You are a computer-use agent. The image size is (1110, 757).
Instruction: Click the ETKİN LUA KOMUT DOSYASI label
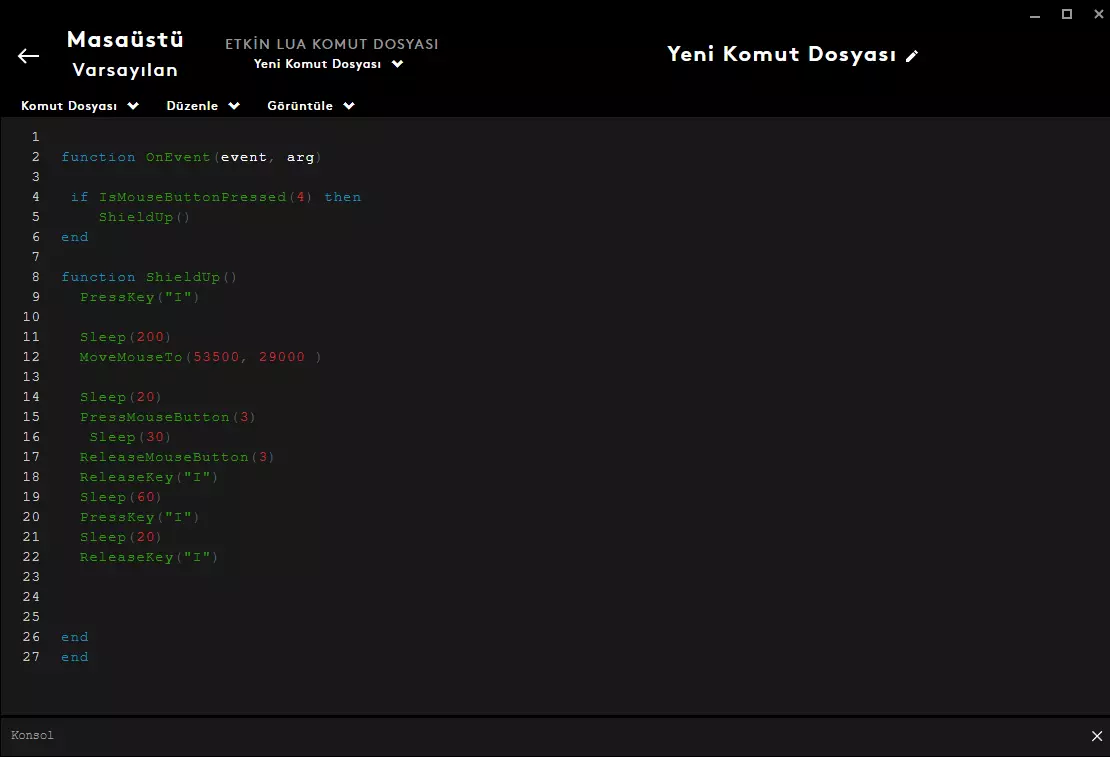pos(332,44)
